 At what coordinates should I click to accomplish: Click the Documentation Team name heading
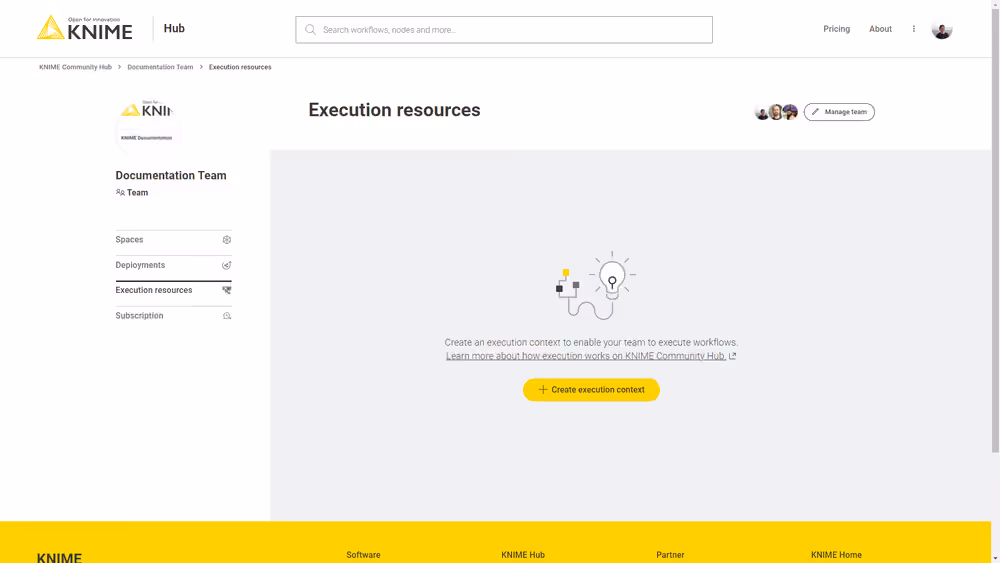171,175
